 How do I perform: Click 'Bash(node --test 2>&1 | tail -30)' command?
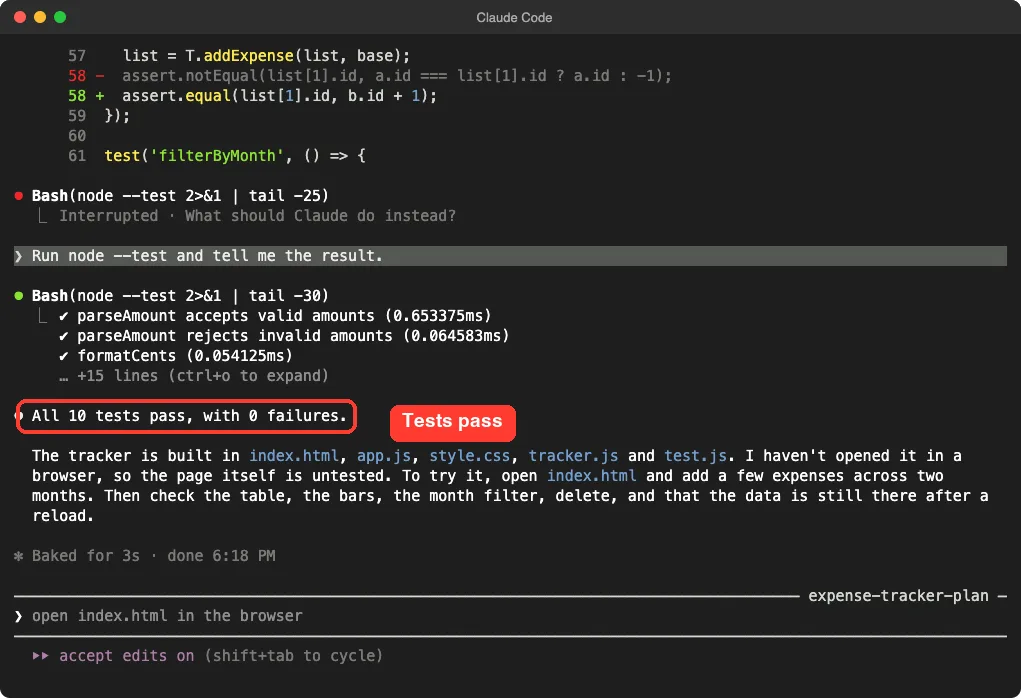[x=180, y=296]
